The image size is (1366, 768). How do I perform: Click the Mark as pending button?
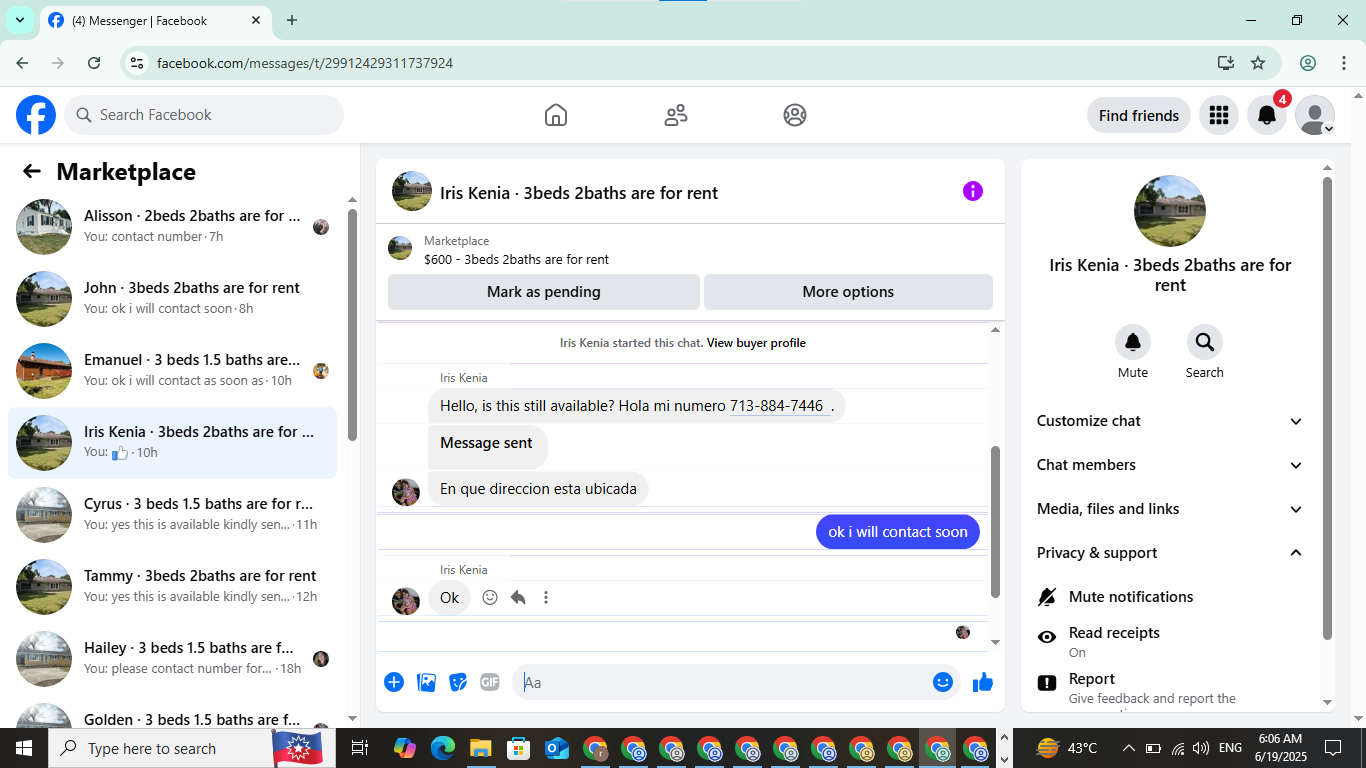[544, 292]
